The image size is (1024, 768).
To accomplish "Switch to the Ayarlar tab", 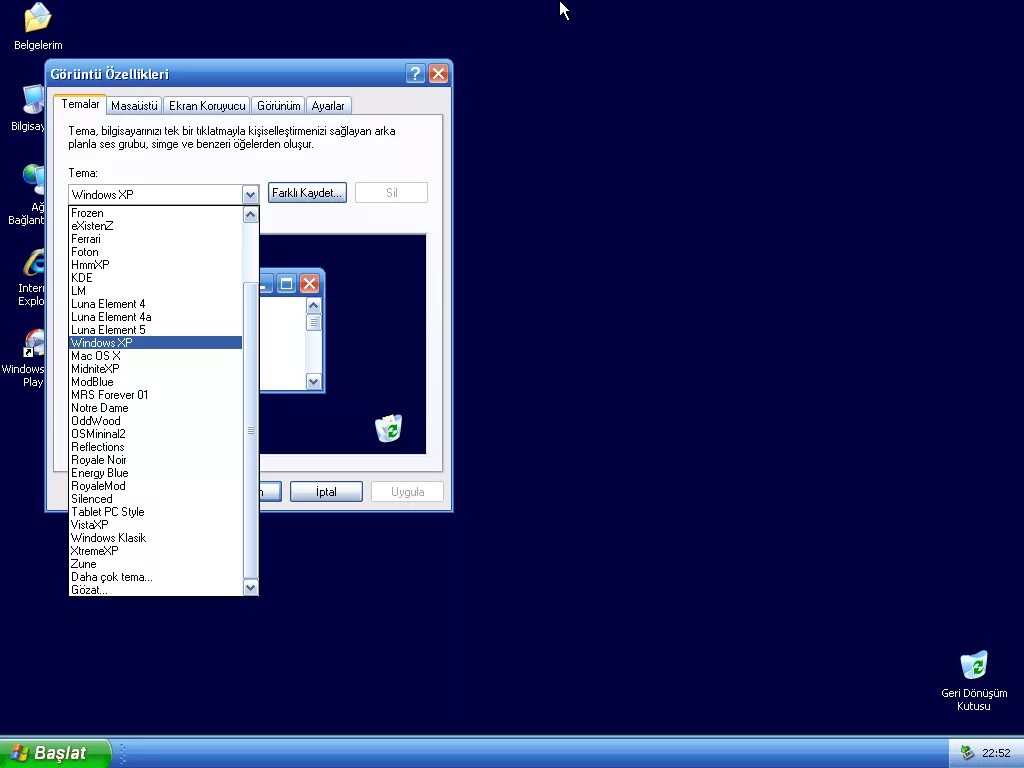I will coord(328,106).
